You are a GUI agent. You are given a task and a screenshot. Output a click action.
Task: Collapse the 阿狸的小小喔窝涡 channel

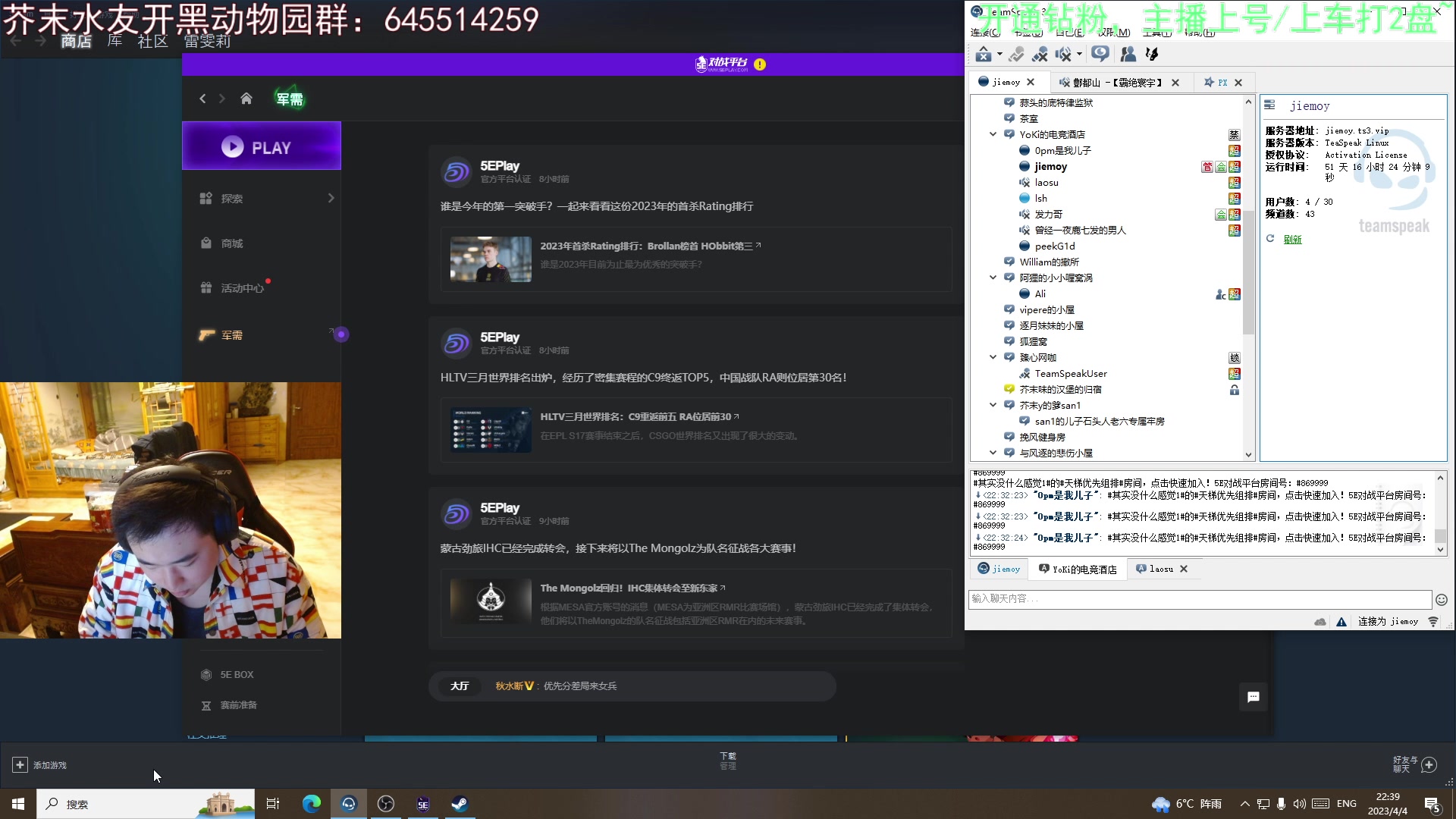click(x=993, y=278)
